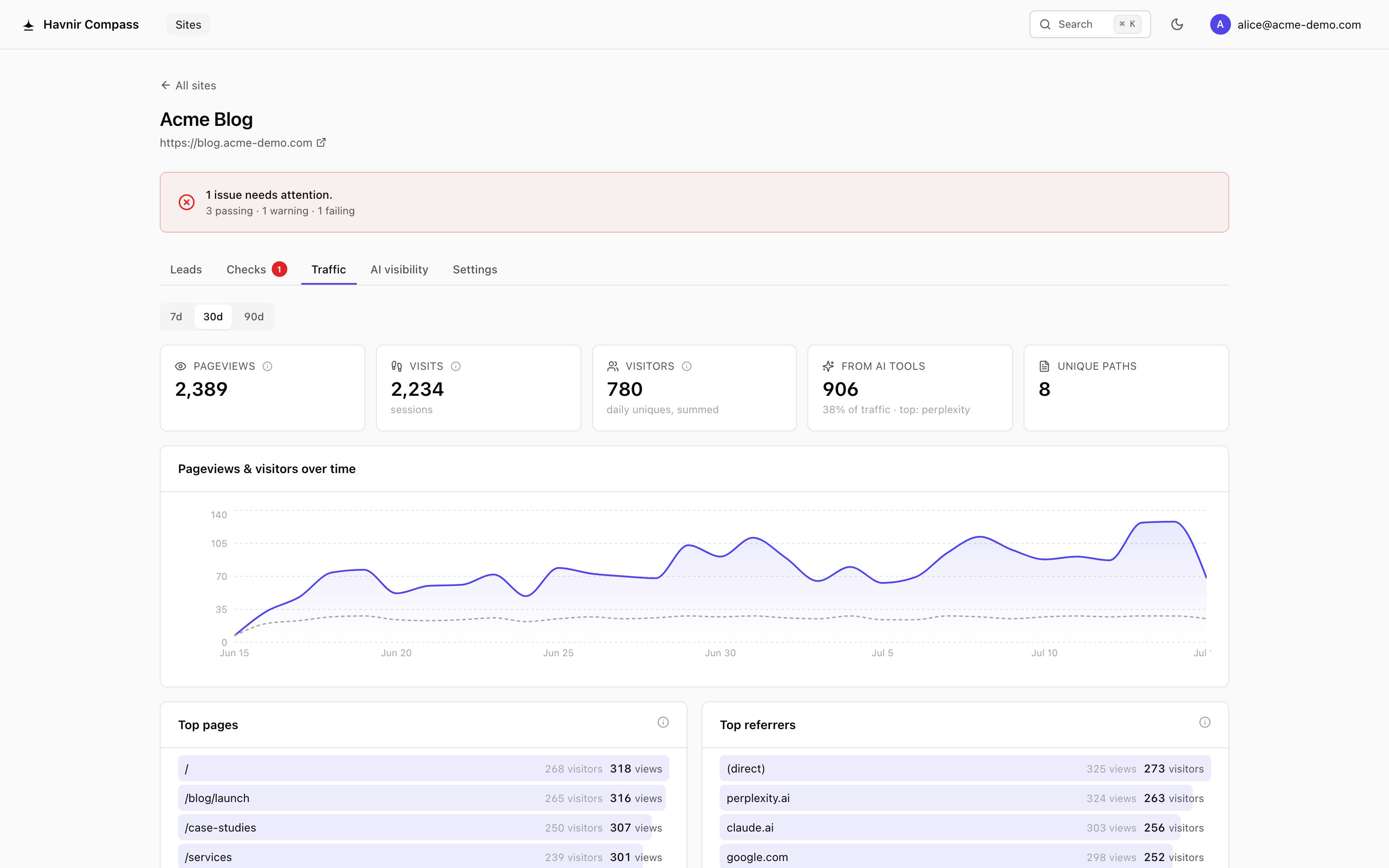Click the alice@acme-demo.com account email
The image size is (1389, 868).
click(x=1300, y=25)
